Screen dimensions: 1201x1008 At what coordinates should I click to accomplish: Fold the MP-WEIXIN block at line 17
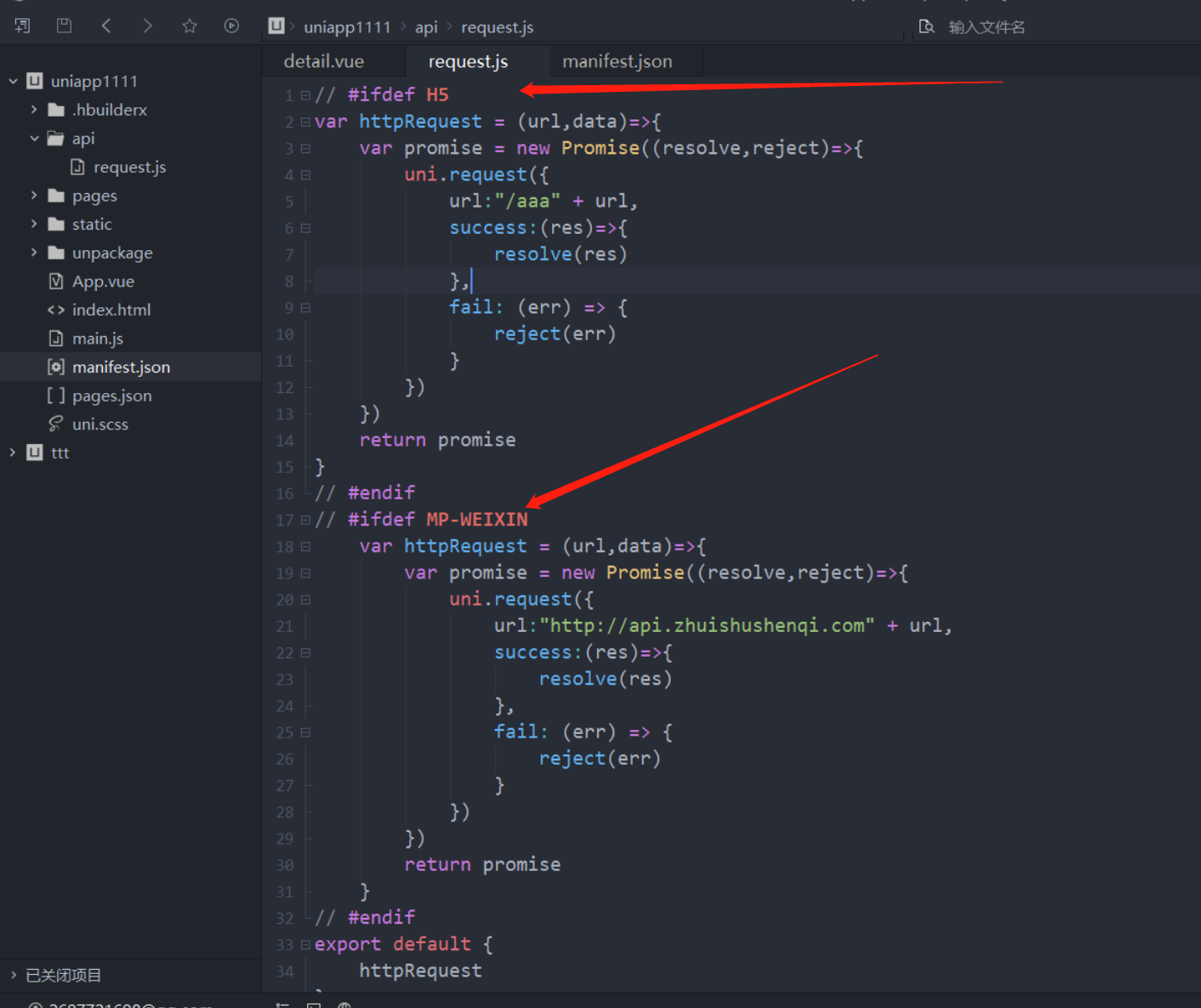(304, 520)
